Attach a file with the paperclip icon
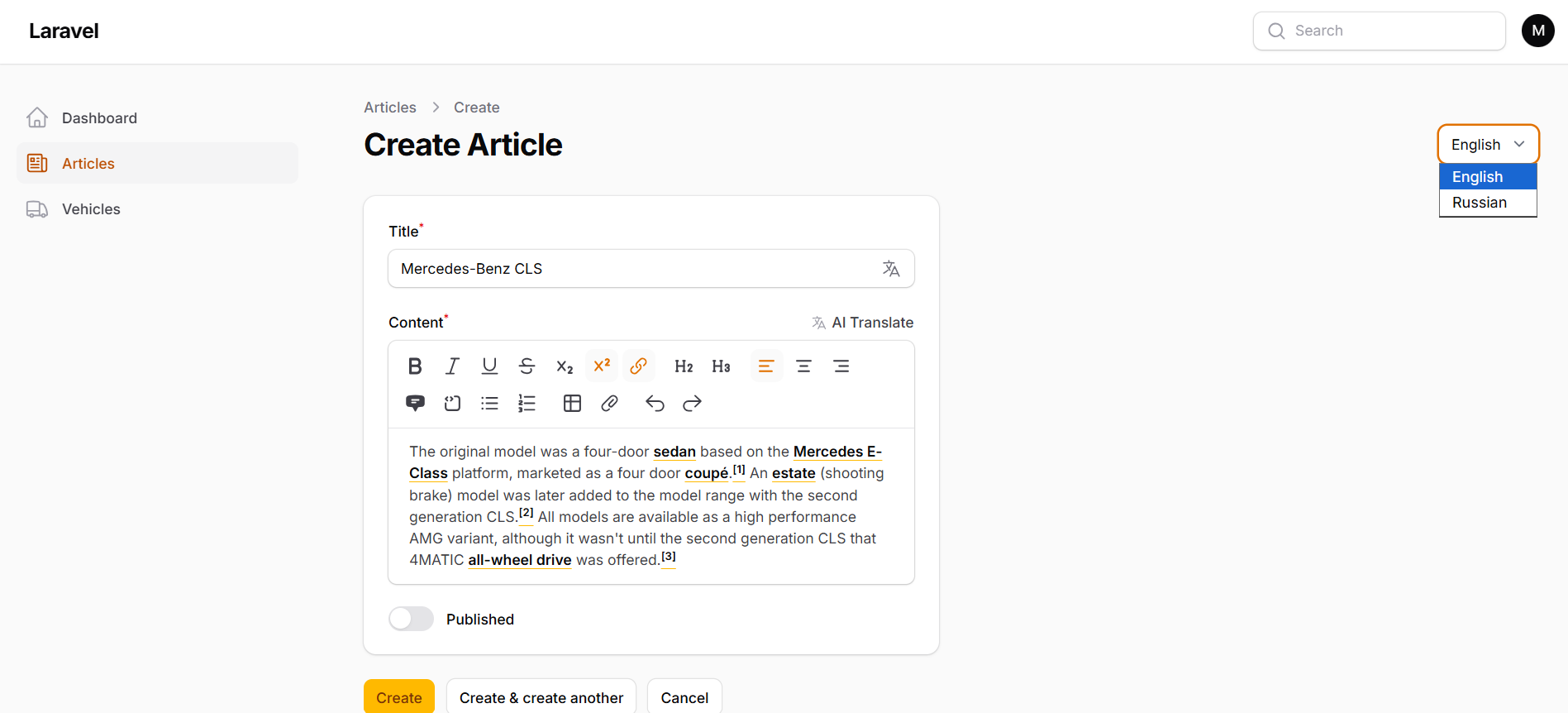Image resolution: width=1568 pixels, height=713 pixels. tap(609, 404)
